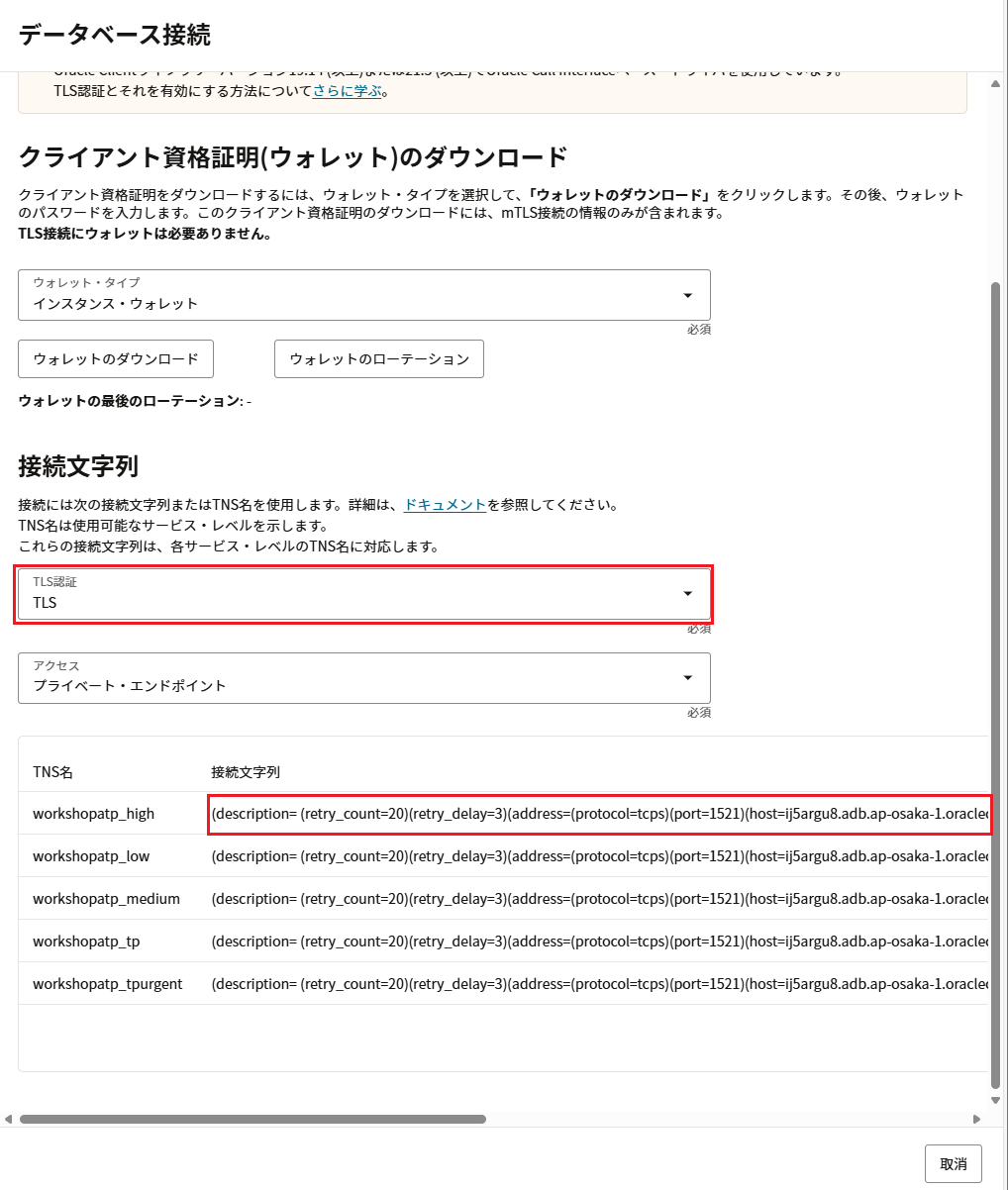Click the vertical scrollbar thumb
1008x1190 pixels.
click(996, 683)
